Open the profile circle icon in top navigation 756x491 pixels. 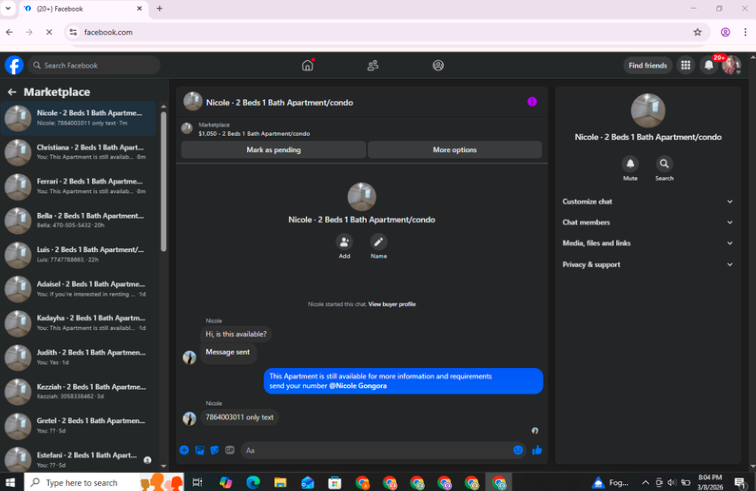[438, 65]
